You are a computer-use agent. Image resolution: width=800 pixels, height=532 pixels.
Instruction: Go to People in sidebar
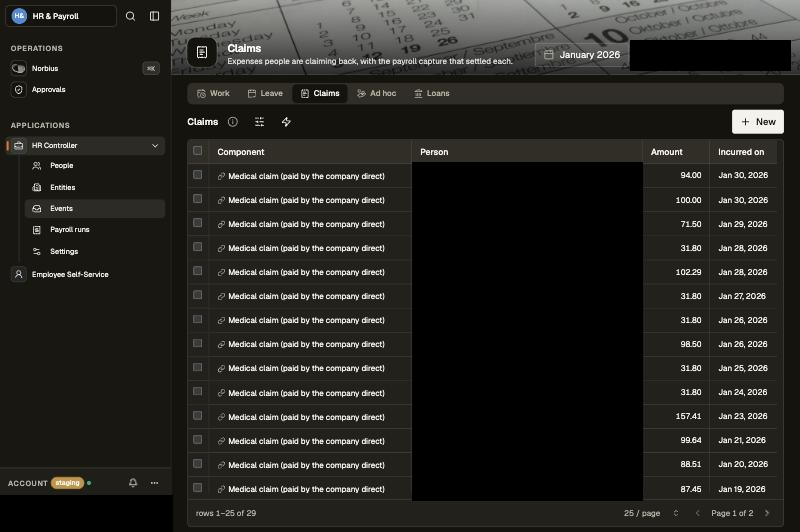(x=61, y=166)
